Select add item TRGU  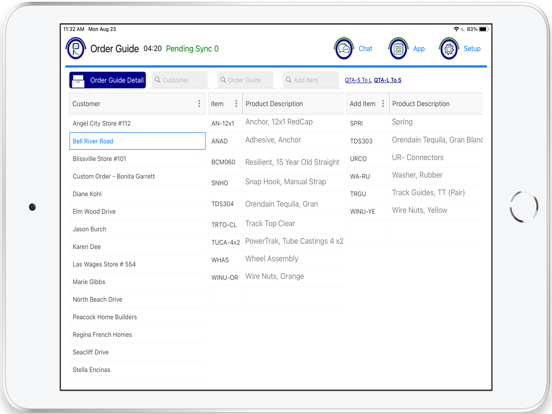click(358, 194)
